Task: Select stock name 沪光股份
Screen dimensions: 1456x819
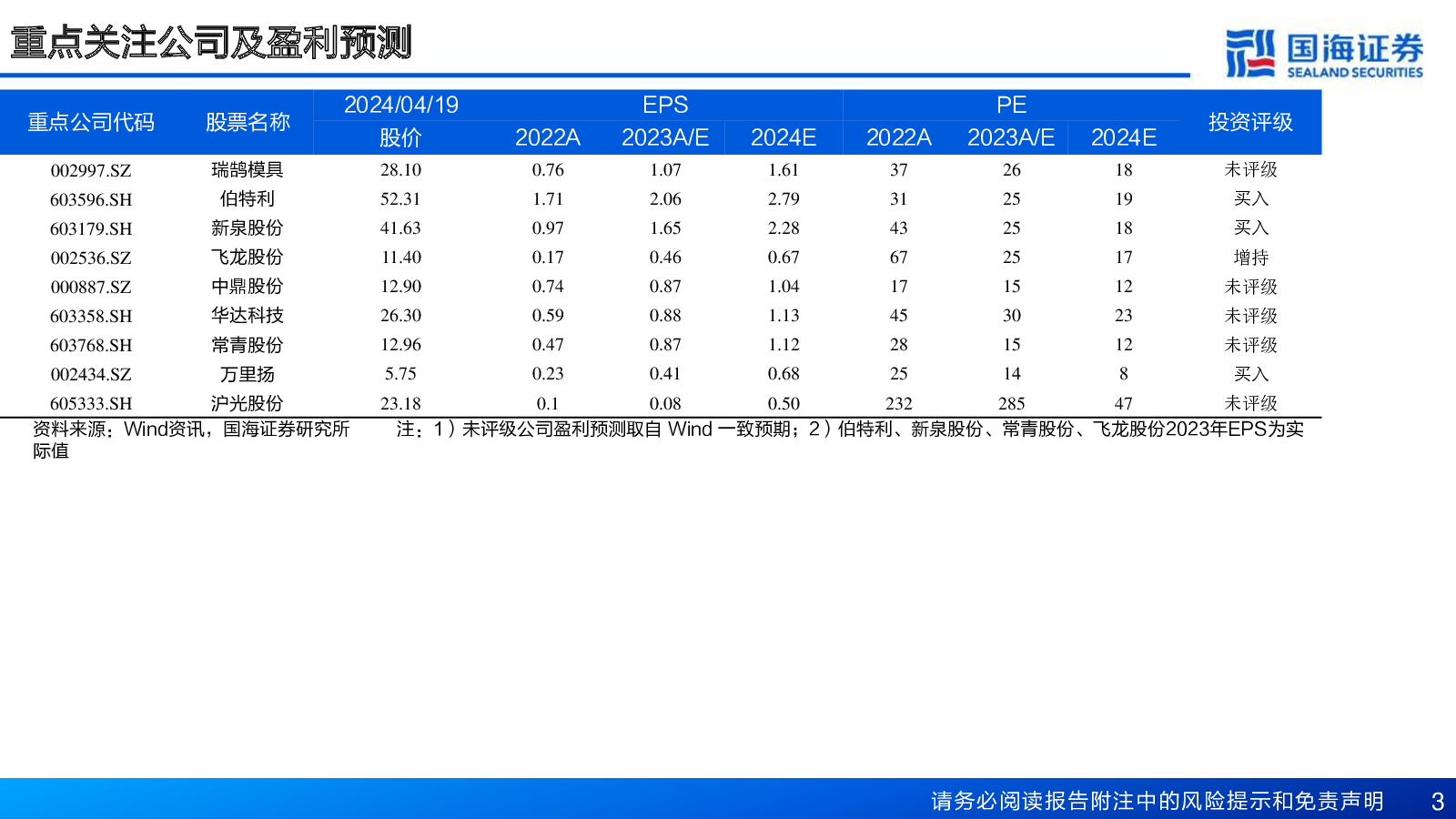Action: point(248,403)
